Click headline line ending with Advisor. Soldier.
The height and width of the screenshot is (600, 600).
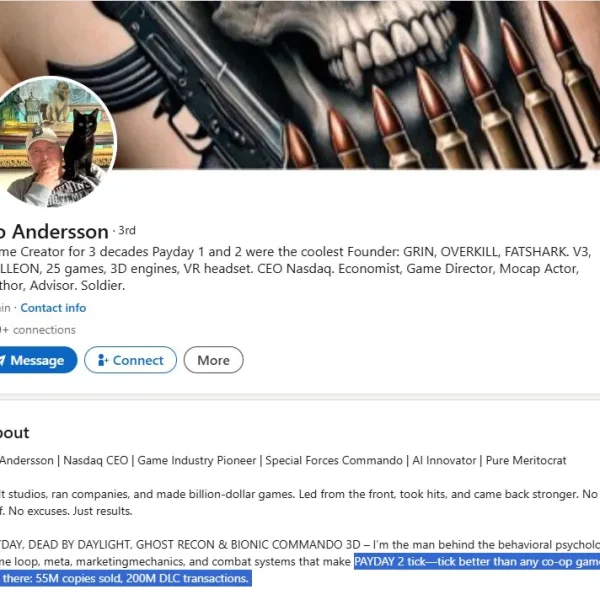click(x=62, y=285)
